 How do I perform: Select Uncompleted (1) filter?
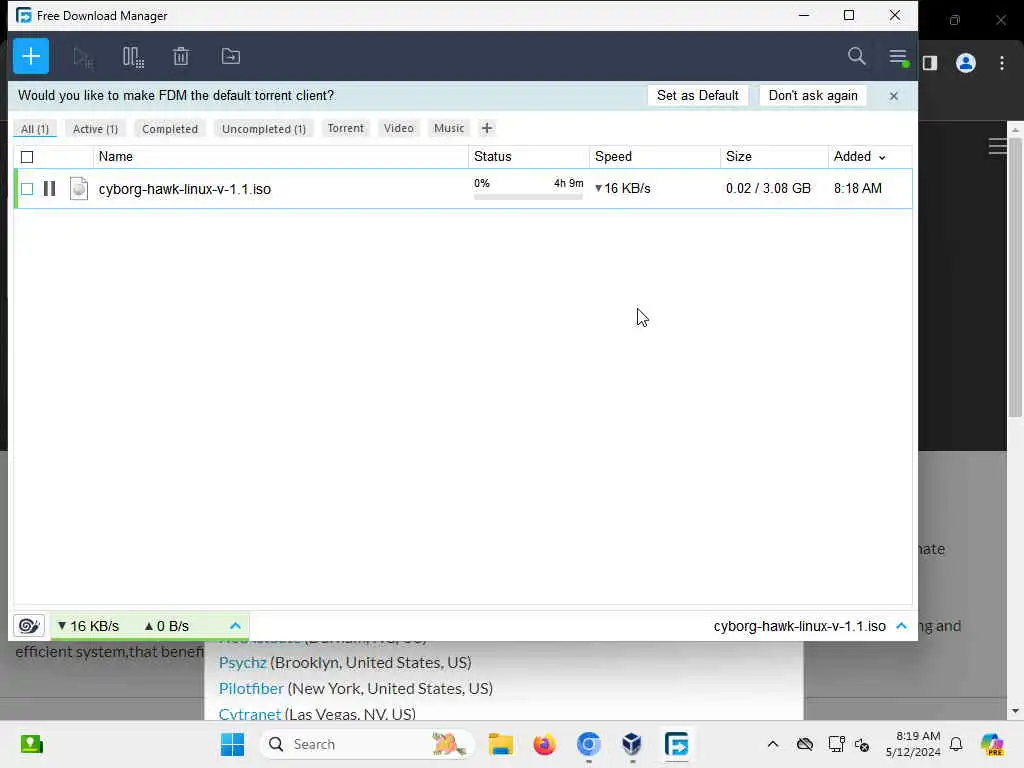[264, 129]
